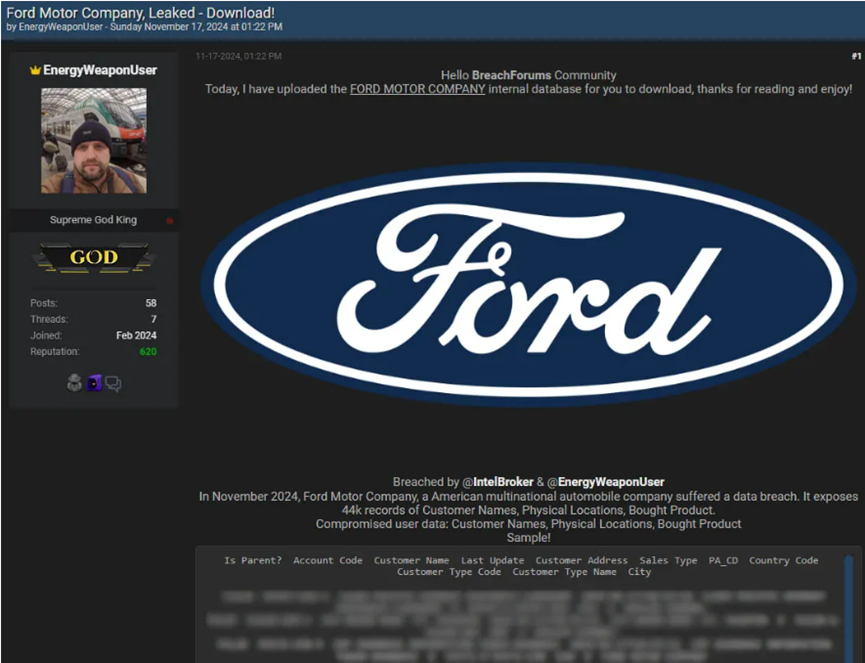Click the @EnergyWeaponUser mention in post body
The image size is (865, 663).
(x=605, y=482)
